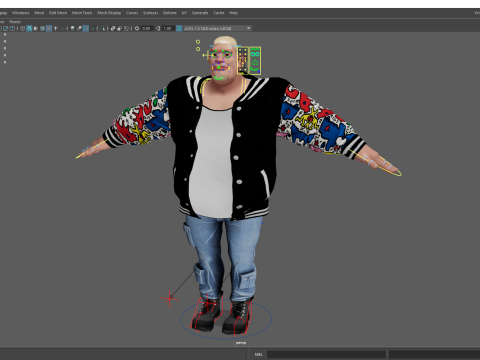Open the Mesh Display menu

click(109, 13)
